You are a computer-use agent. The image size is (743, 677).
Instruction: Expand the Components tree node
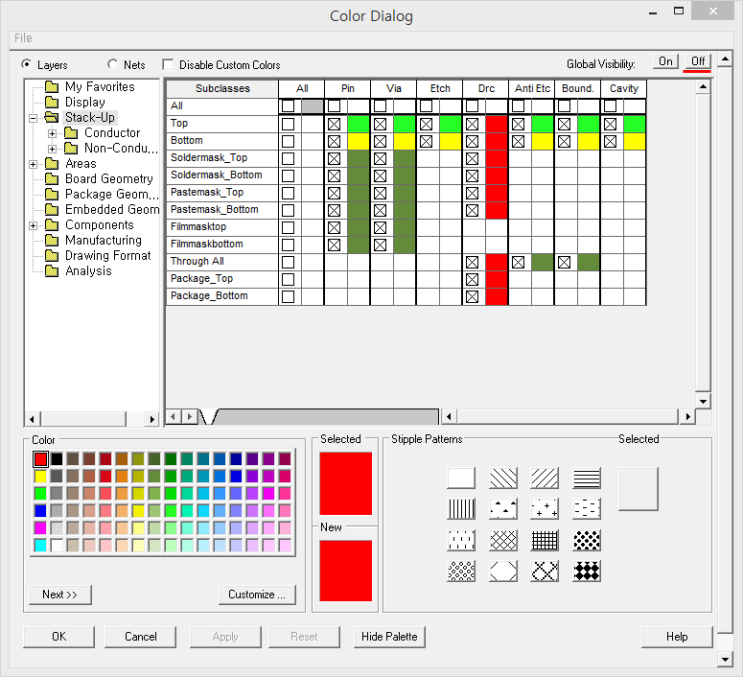pos(34,225)
